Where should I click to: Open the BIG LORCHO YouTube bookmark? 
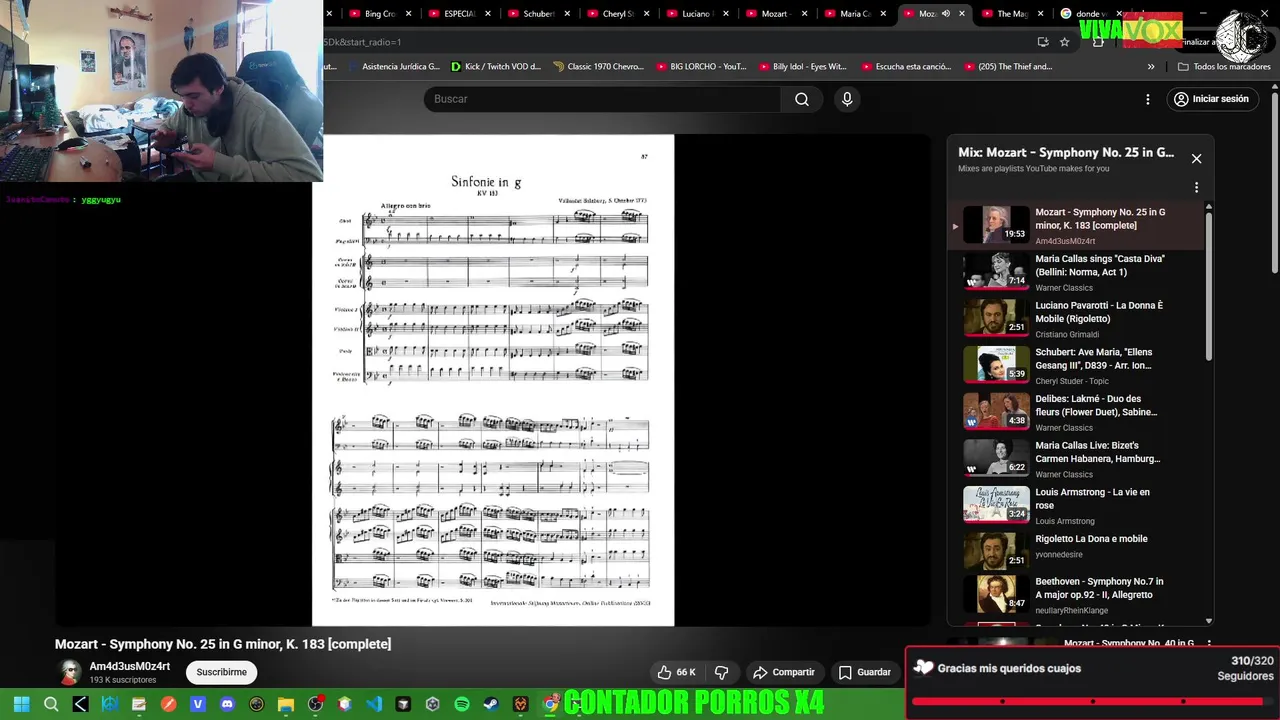[701, 67]
